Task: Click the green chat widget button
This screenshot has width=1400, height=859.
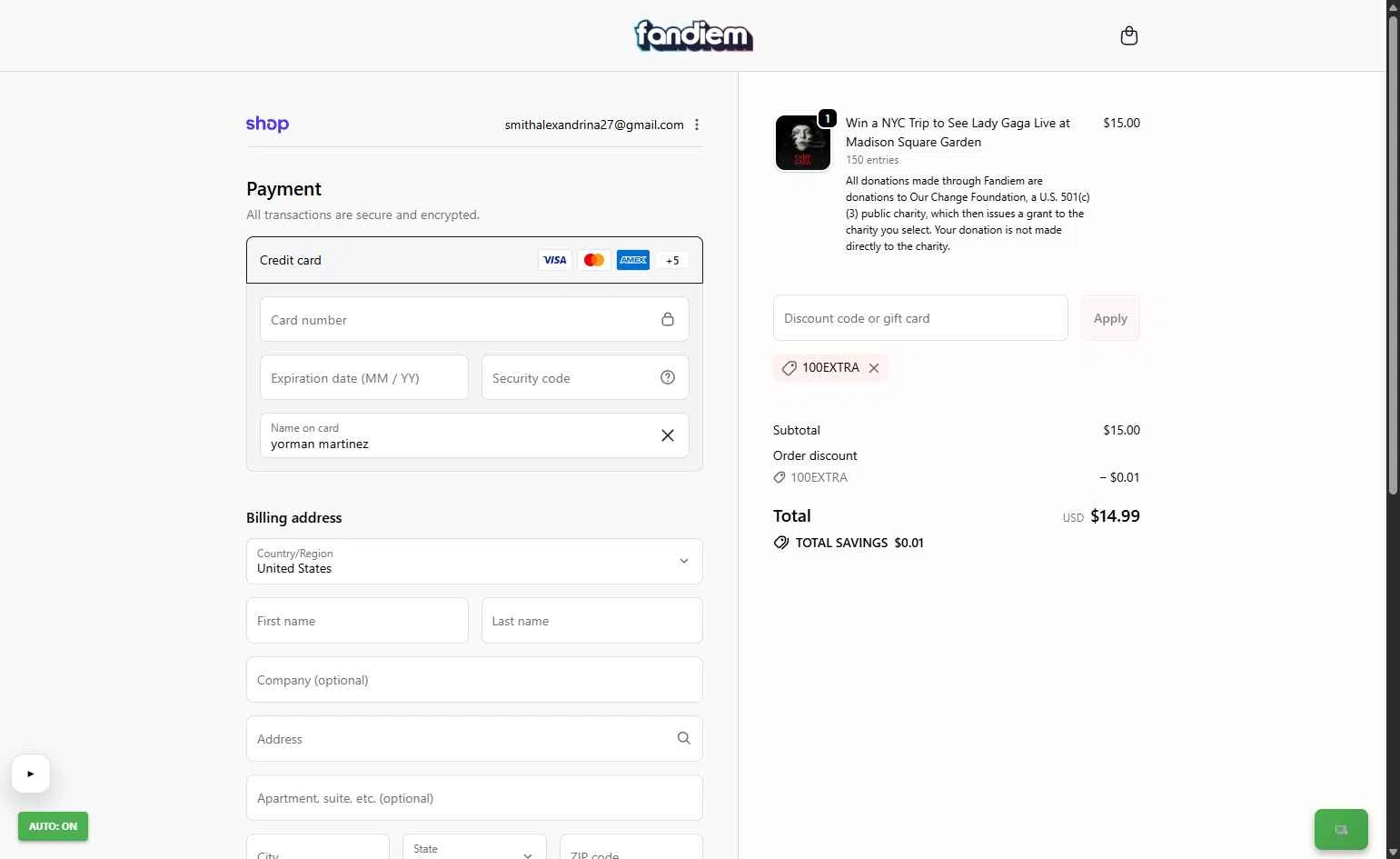Action: [1341, 829]
